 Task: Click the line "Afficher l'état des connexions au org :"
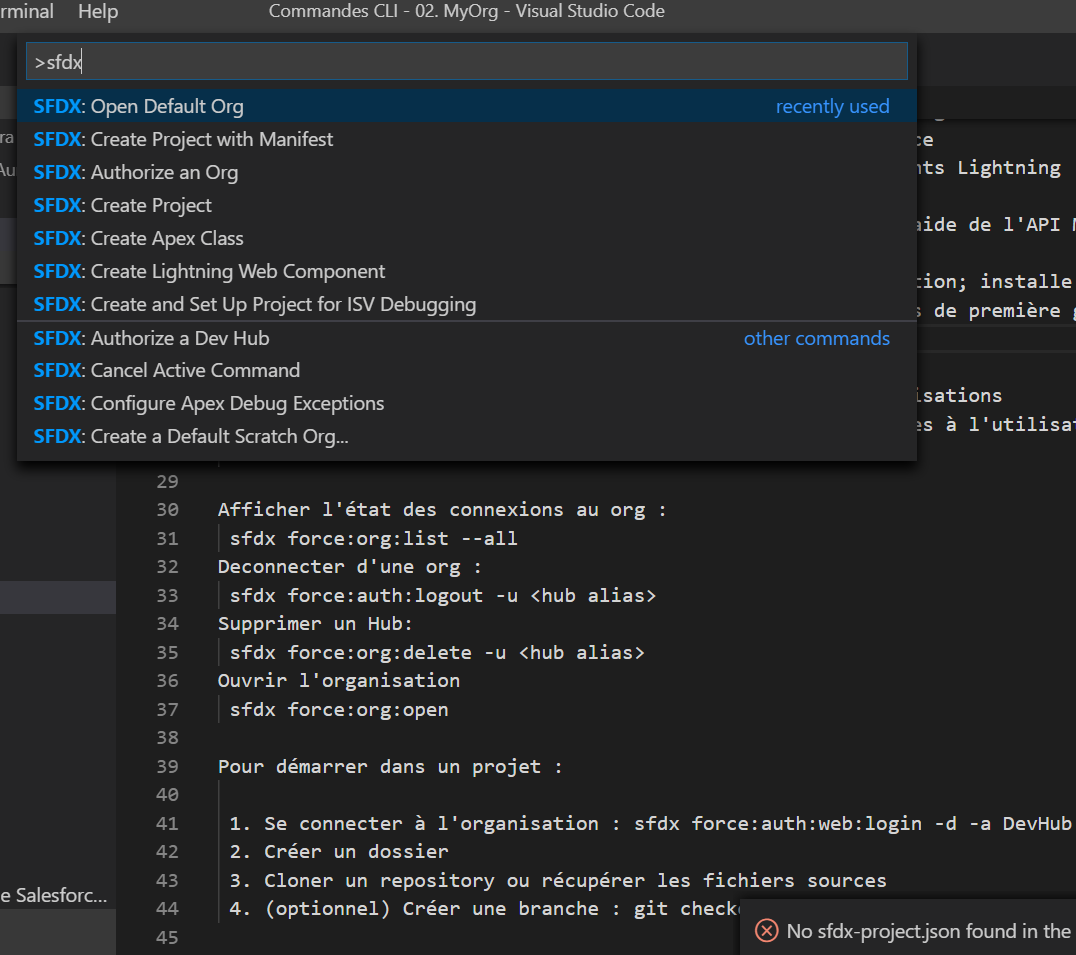(x=442, y=510)
